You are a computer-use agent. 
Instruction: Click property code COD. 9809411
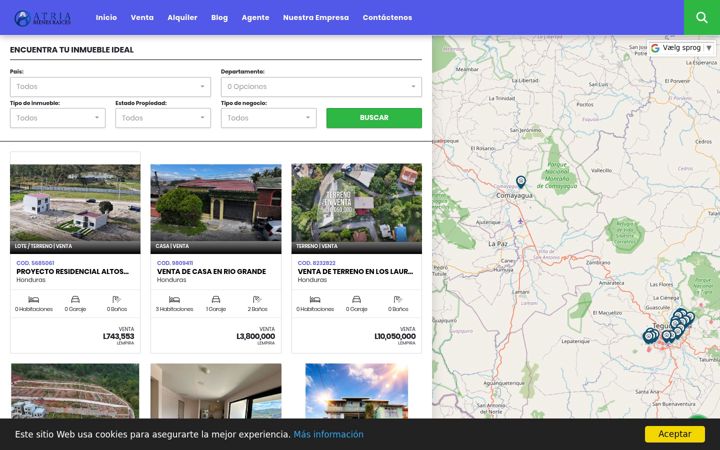[175, 263]
